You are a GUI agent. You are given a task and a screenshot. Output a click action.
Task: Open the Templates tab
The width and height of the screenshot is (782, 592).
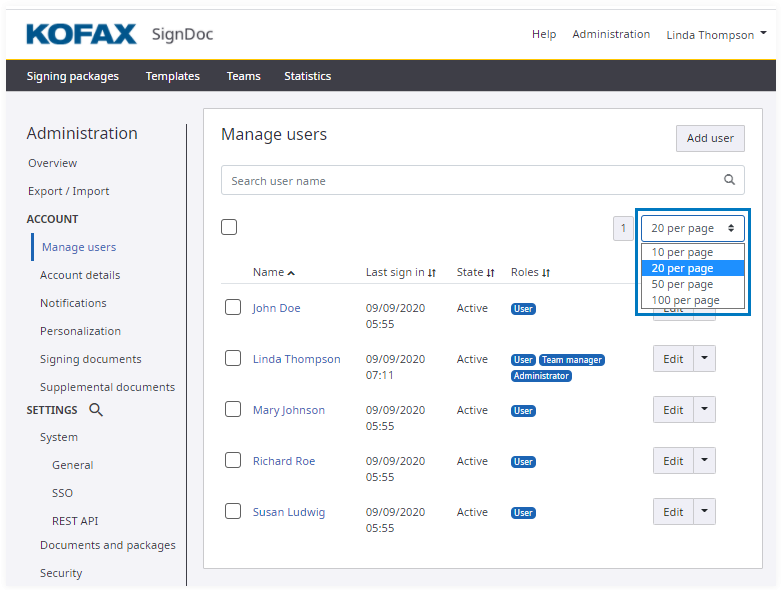pyautogui.click(x=172, y=76)
